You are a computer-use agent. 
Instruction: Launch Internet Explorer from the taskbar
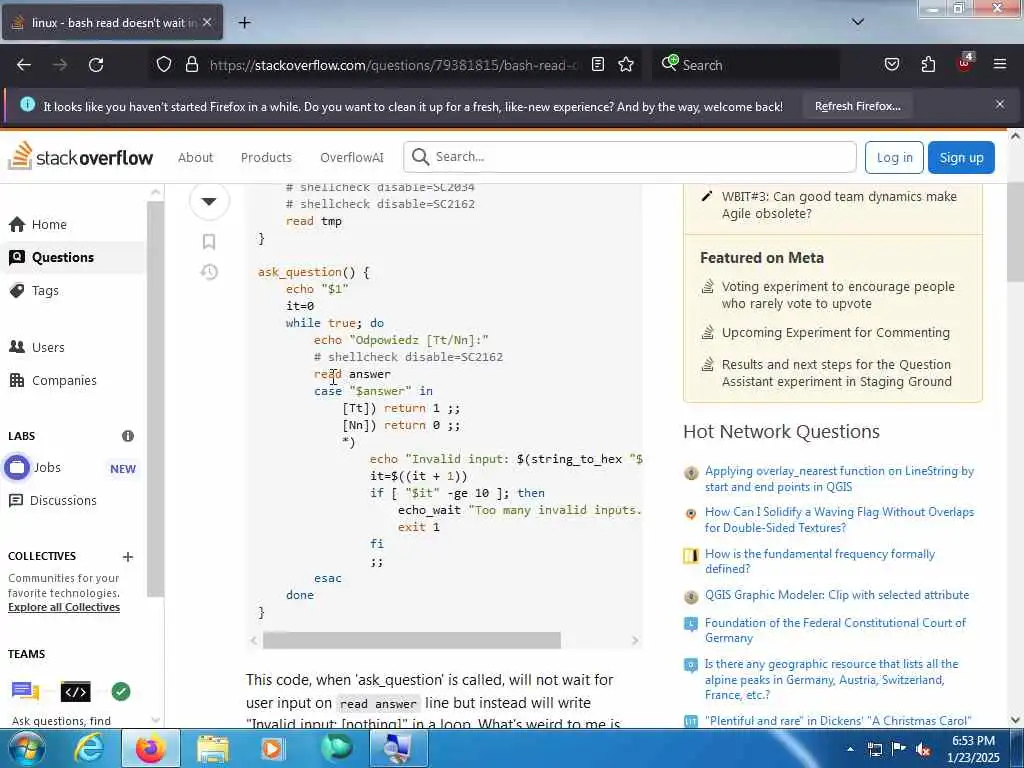[x=88, y=748]
